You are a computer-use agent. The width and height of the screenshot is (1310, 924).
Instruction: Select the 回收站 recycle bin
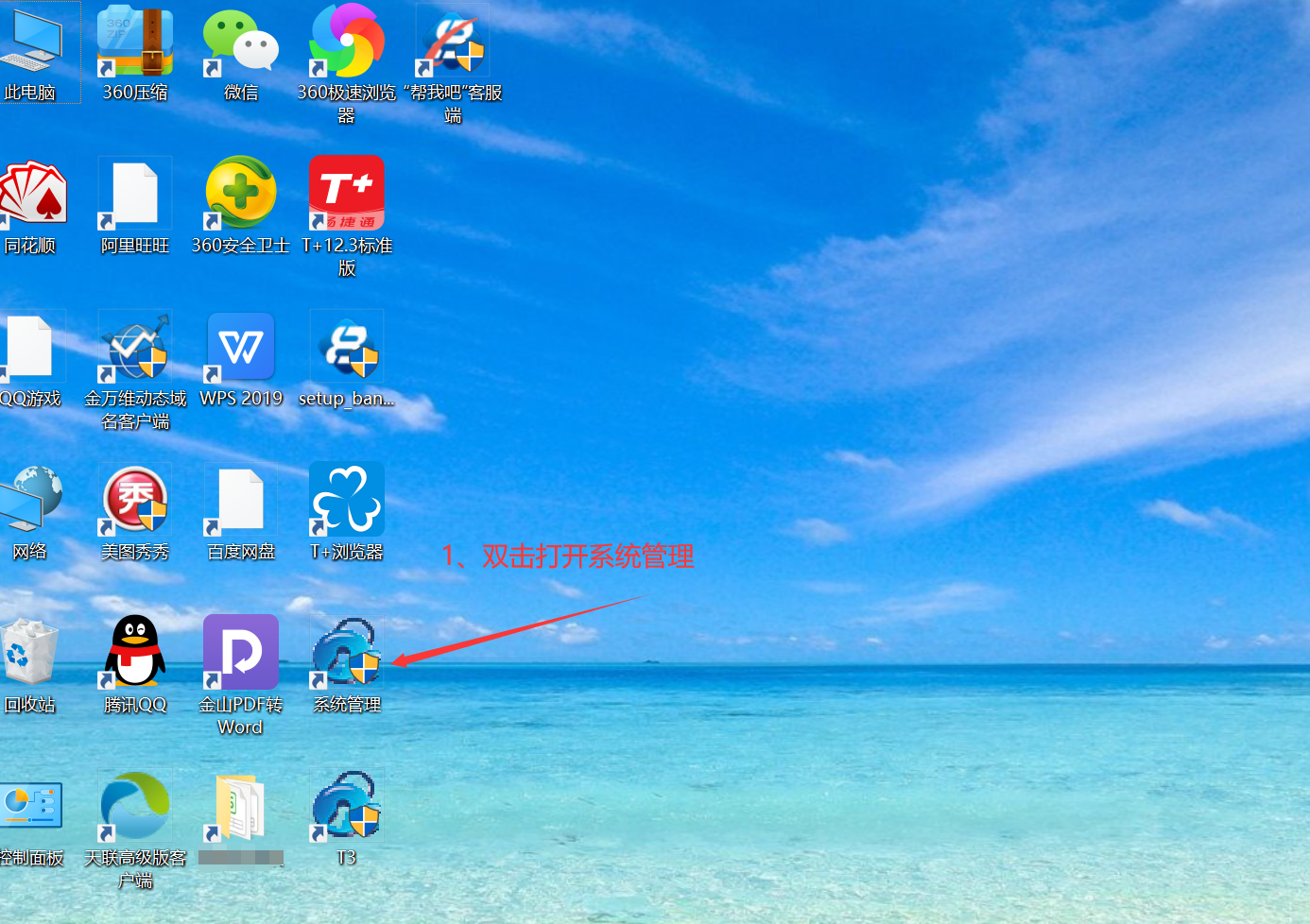pyautogui.click(x=29, y=653)
